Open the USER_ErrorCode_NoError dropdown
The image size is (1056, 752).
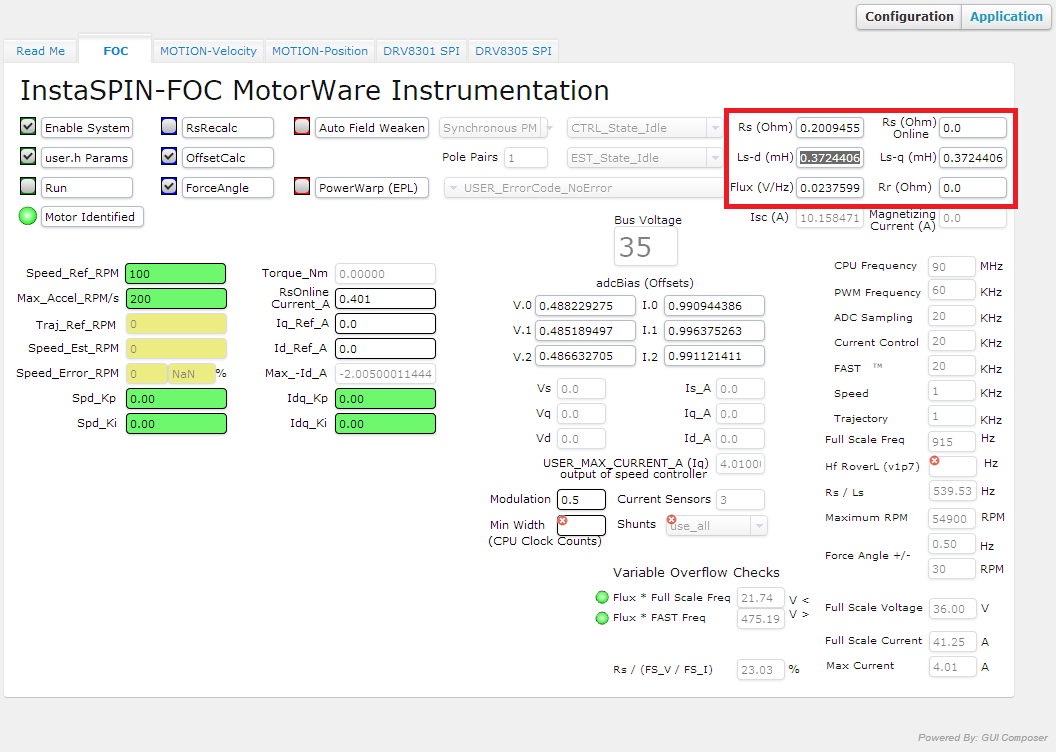(x=584, y=188)
